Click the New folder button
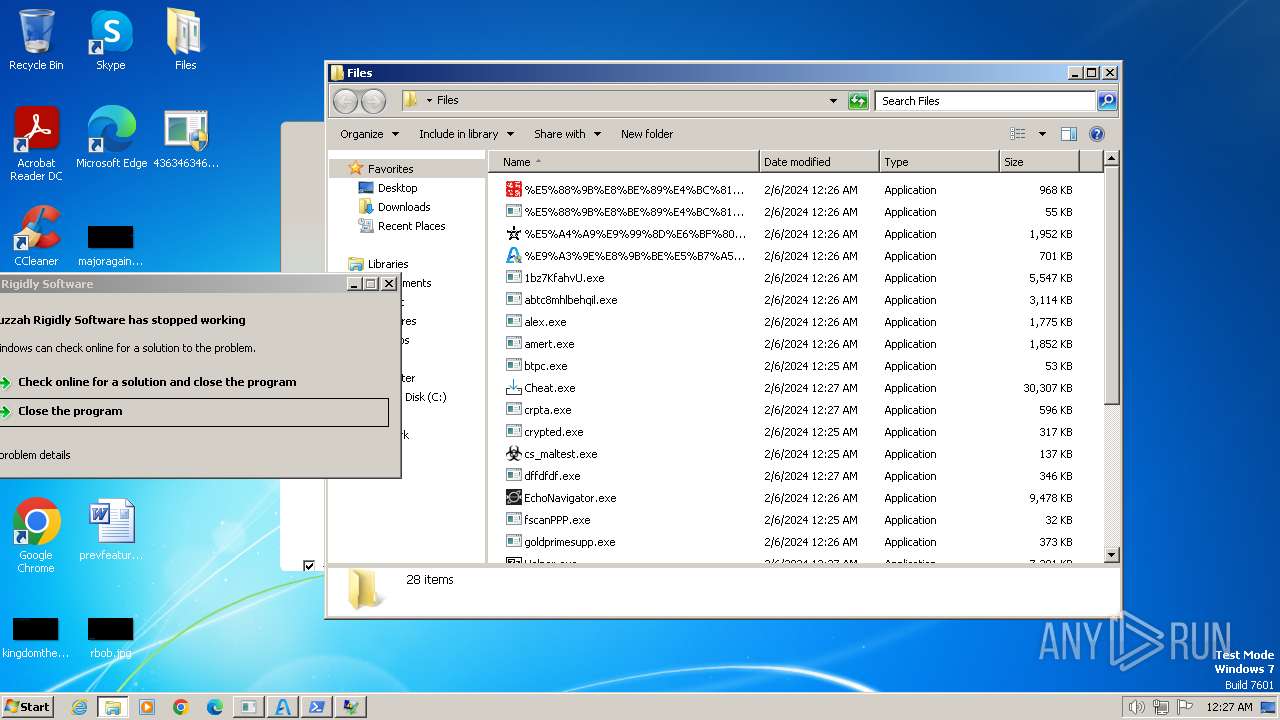Viewport: 1280px width, 720px height. point(647,134)
